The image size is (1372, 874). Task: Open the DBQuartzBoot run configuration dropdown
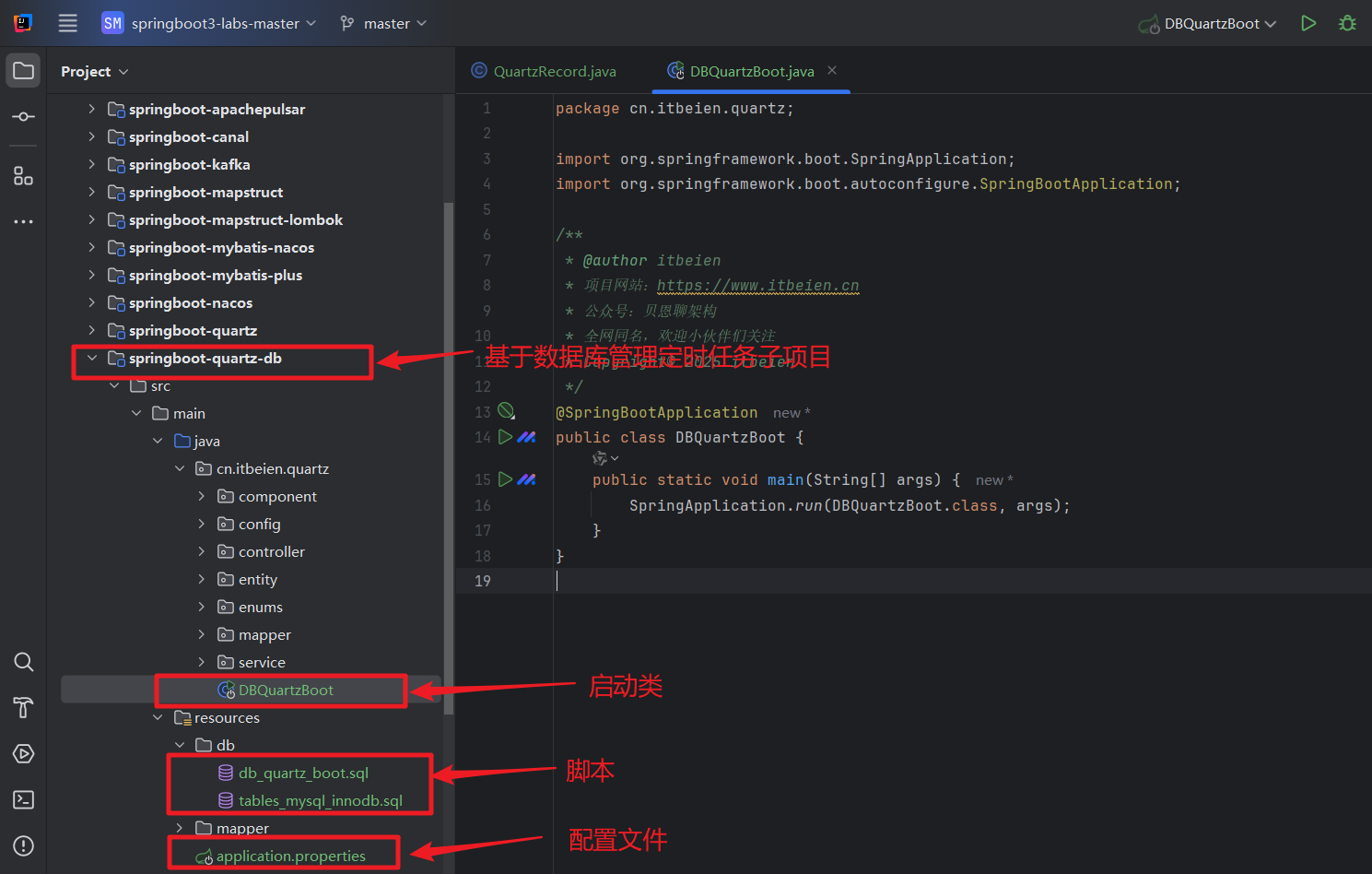click(x=1208, y=23)
